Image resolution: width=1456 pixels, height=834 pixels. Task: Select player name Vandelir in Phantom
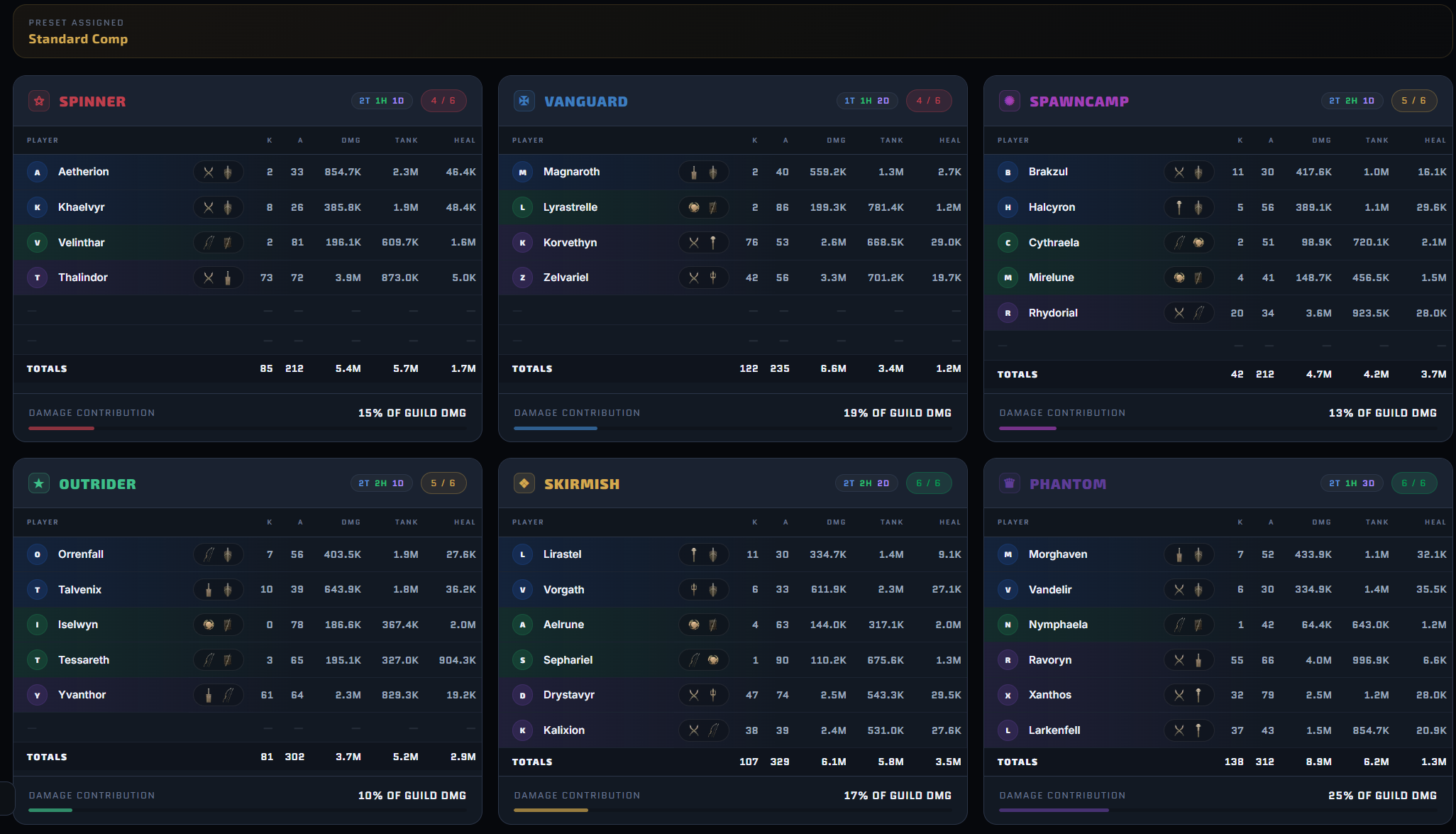coord(1050,590)
